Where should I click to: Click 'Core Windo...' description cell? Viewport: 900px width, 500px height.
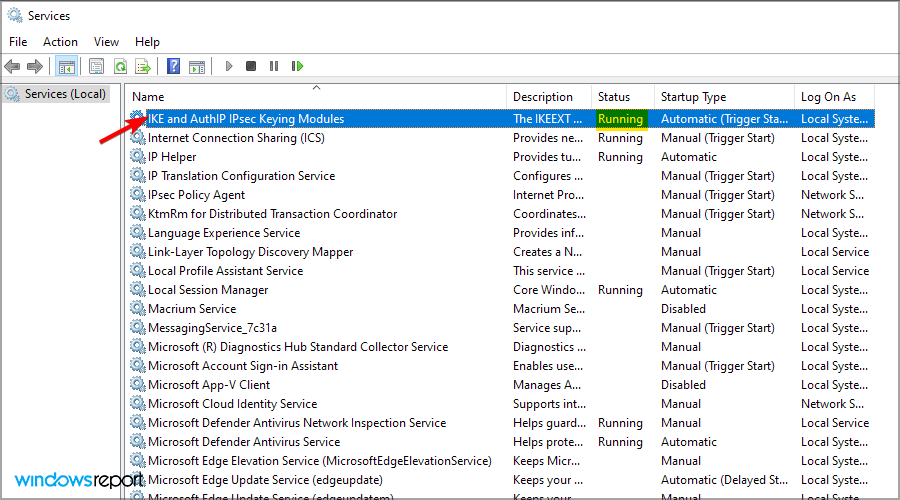coord(549,290)
